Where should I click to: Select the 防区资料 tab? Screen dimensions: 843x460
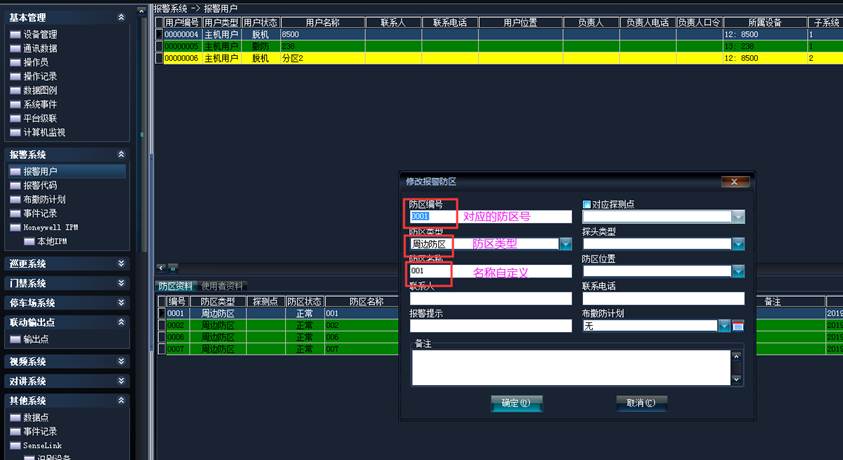point(177,286)
